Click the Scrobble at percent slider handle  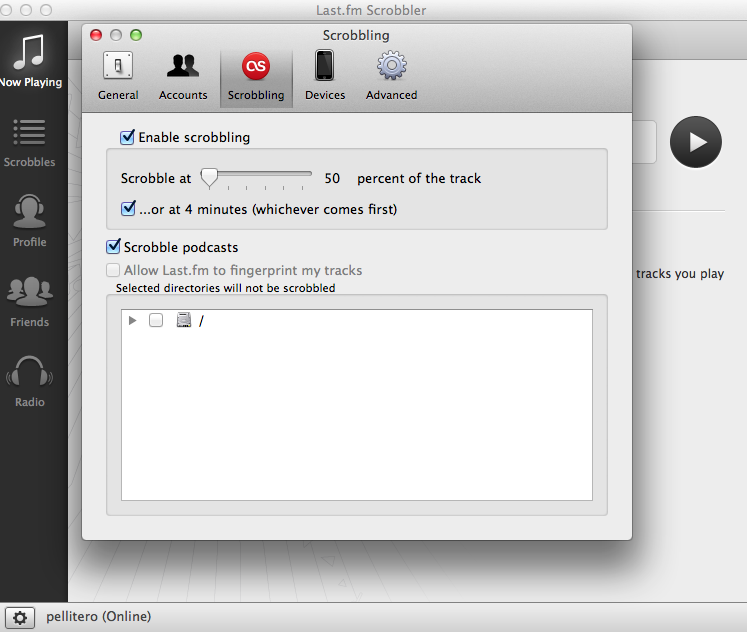click(209, 178)
